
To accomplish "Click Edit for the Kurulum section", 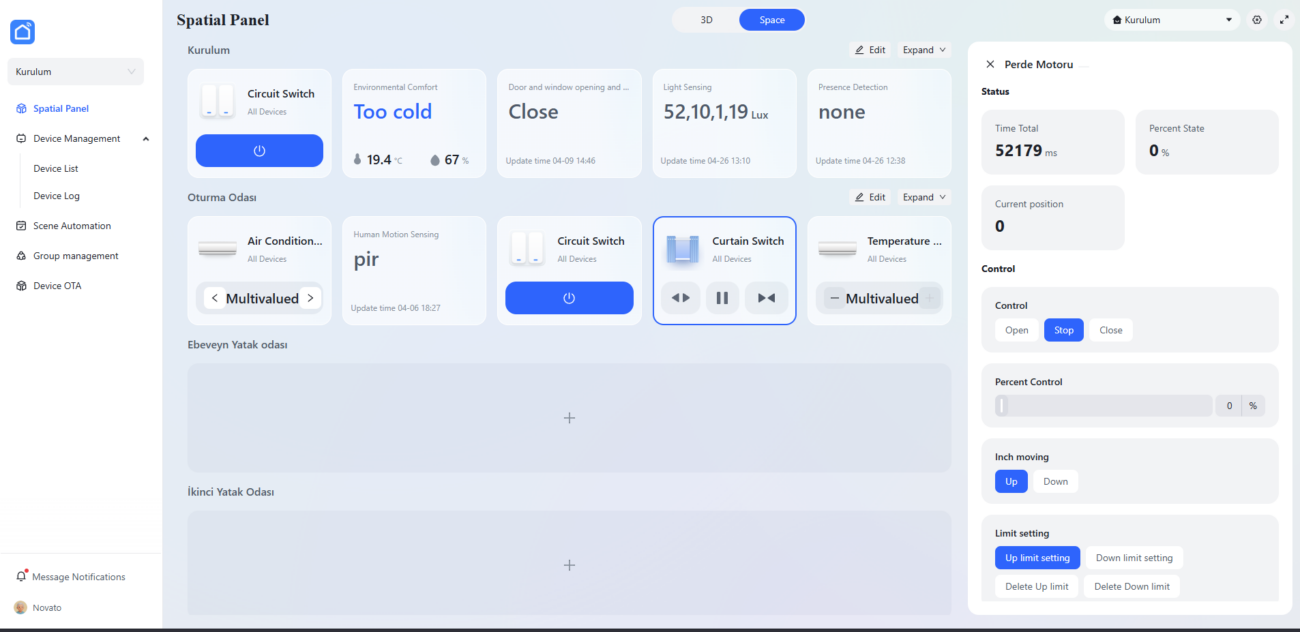I will pyautogui.click(x=870, y=49).
